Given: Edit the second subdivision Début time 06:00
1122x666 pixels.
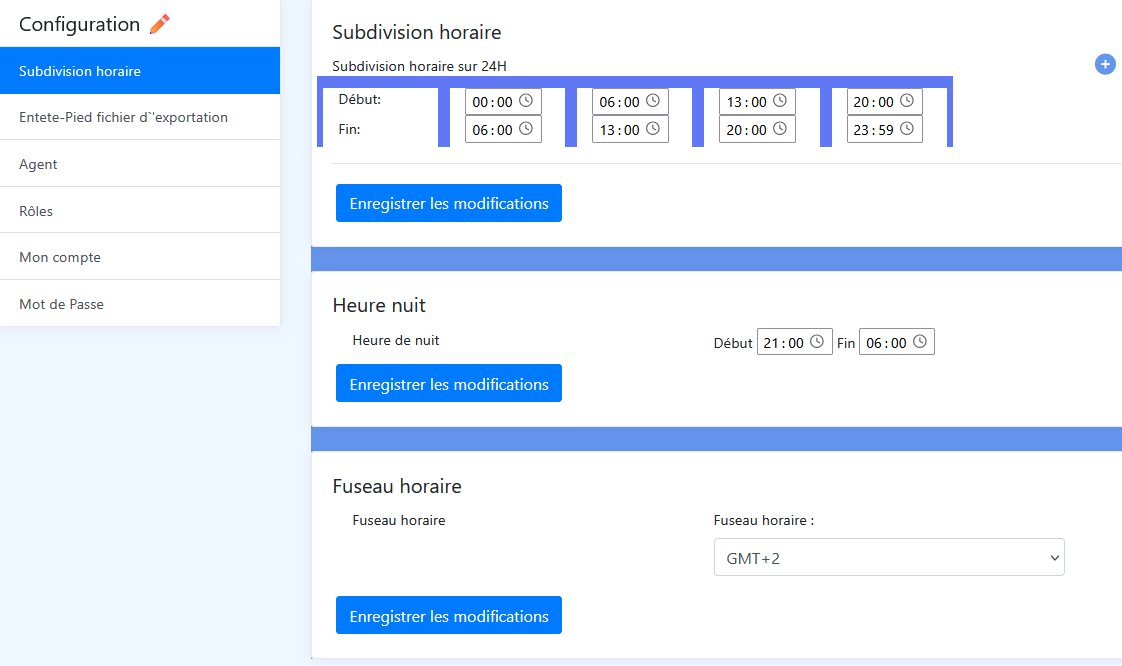Looking at the screenshot, I should [x=630, y=102].
